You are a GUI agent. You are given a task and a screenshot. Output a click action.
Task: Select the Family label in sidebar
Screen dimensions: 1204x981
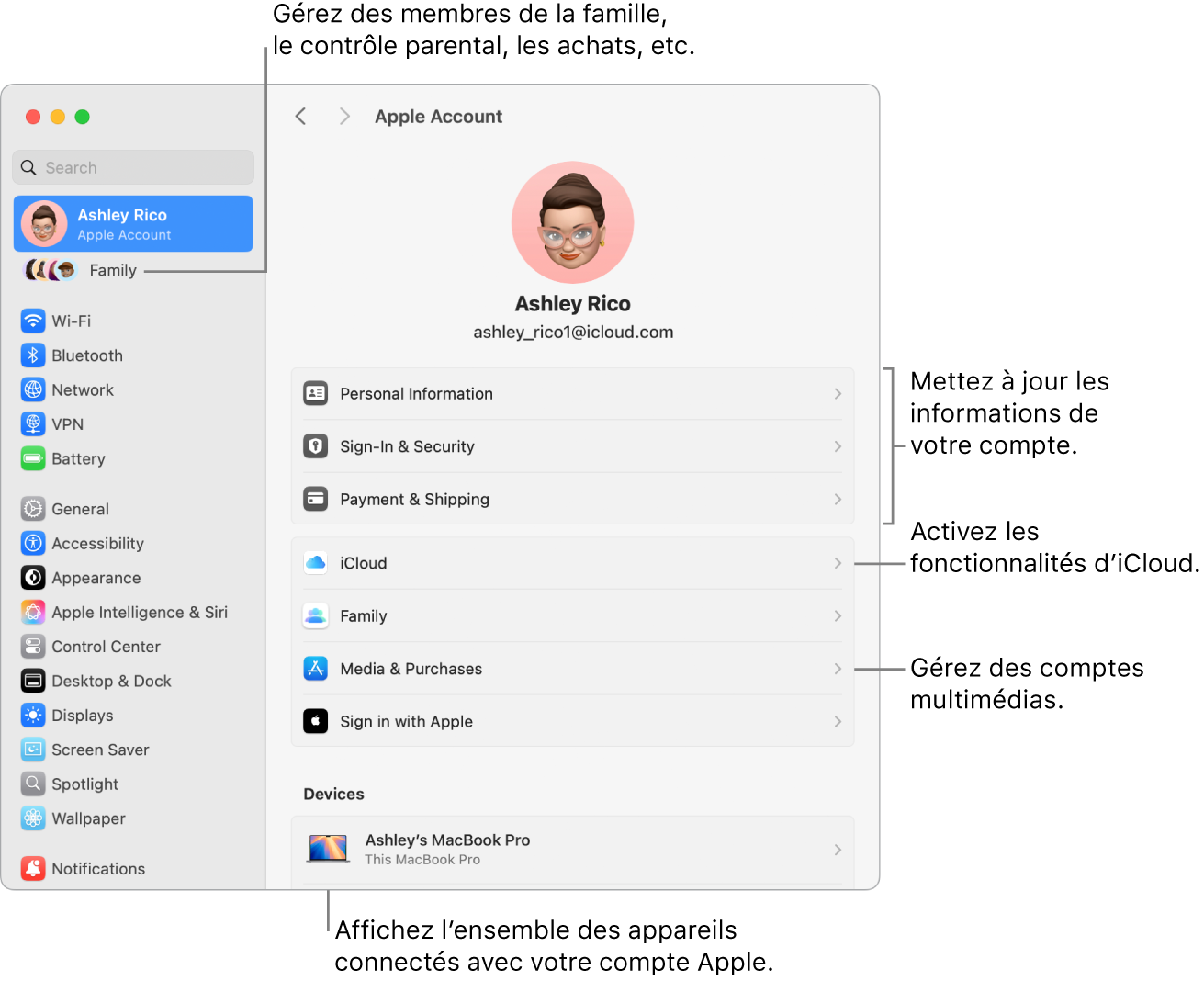pyautogui.click(x=113, y=270)
